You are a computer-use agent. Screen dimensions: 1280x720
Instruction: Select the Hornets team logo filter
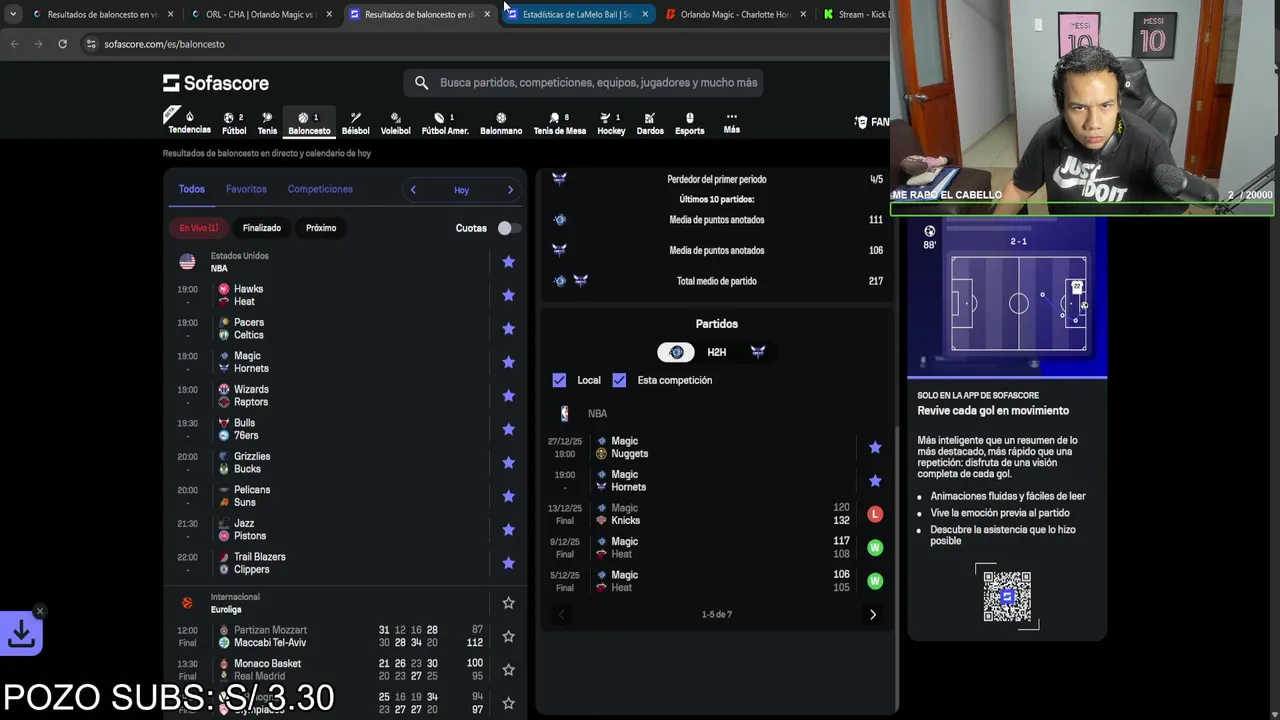click(758, 352)
